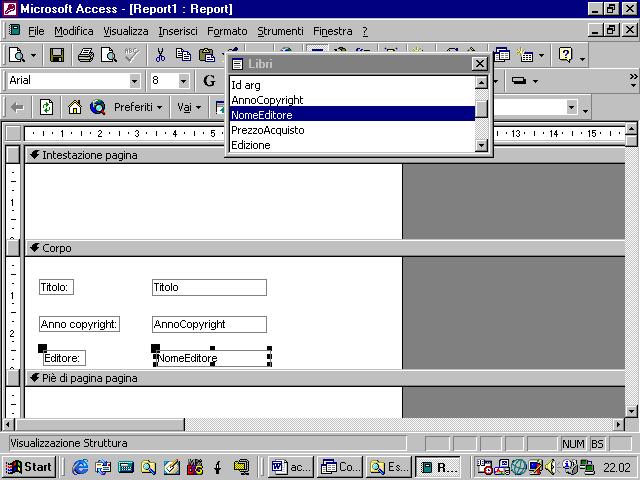Print the report using printer icon
The image size is (640, 480).
[x=86, y=55]
